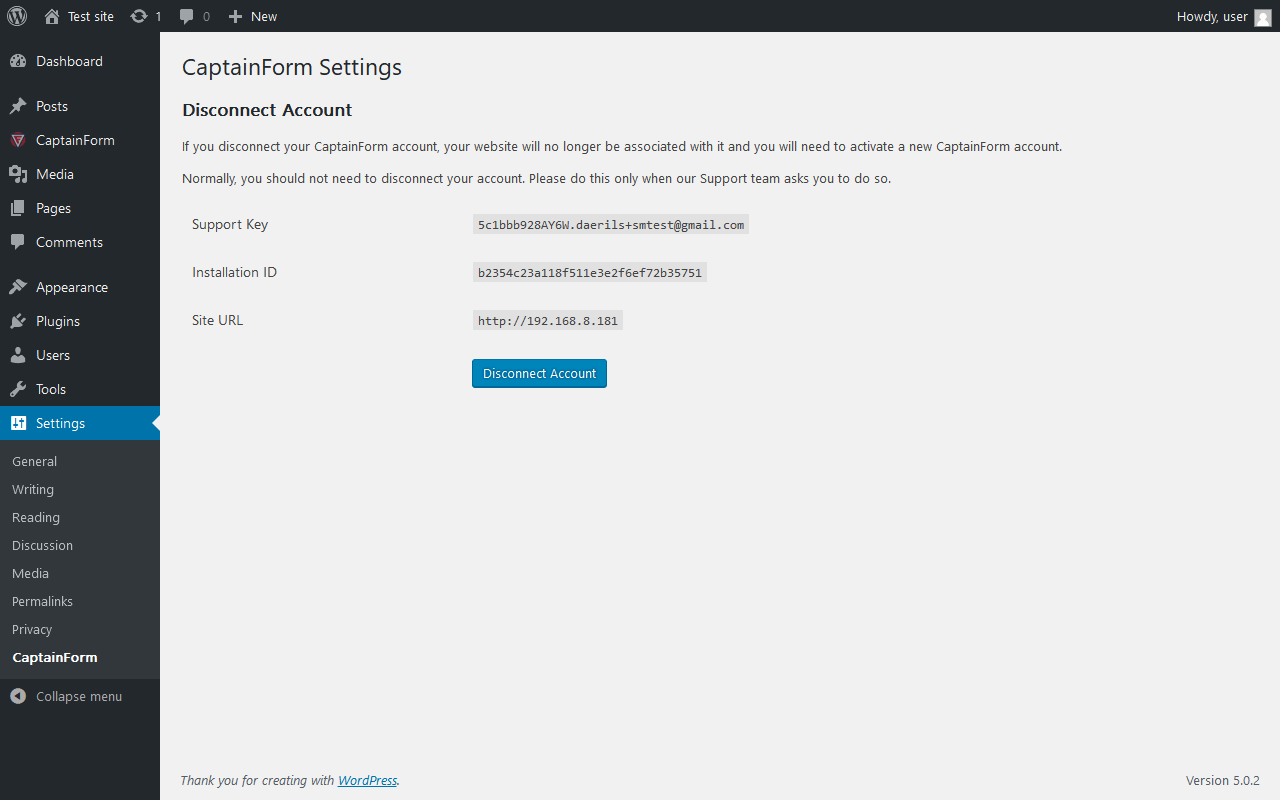The width and height of the screenshot is (1280, 800).
Task: Click the Plugins plug icon
Action: click(18, 321)
